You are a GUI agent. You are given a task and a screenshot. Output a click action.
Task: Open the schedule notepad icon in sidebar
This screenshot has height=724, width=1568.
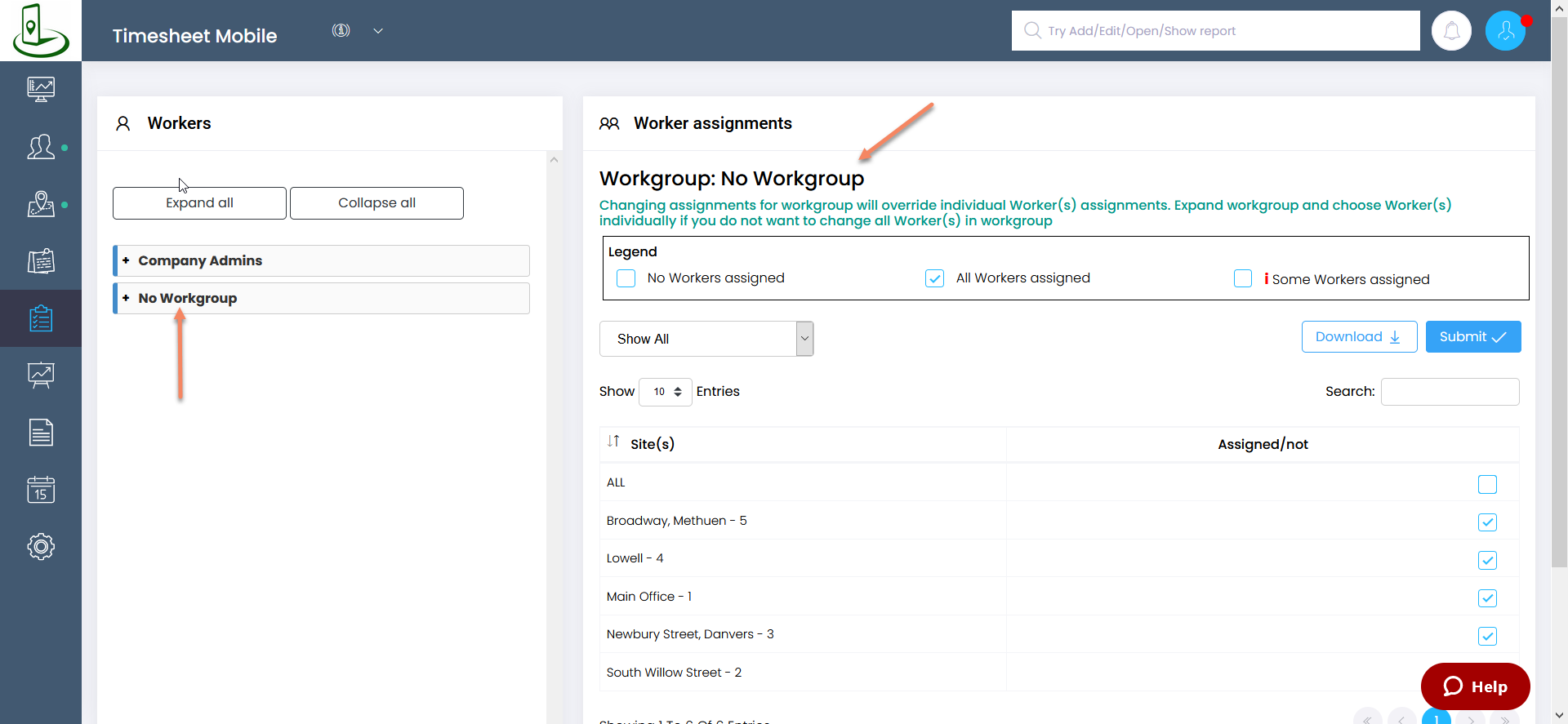coord(41,261)
